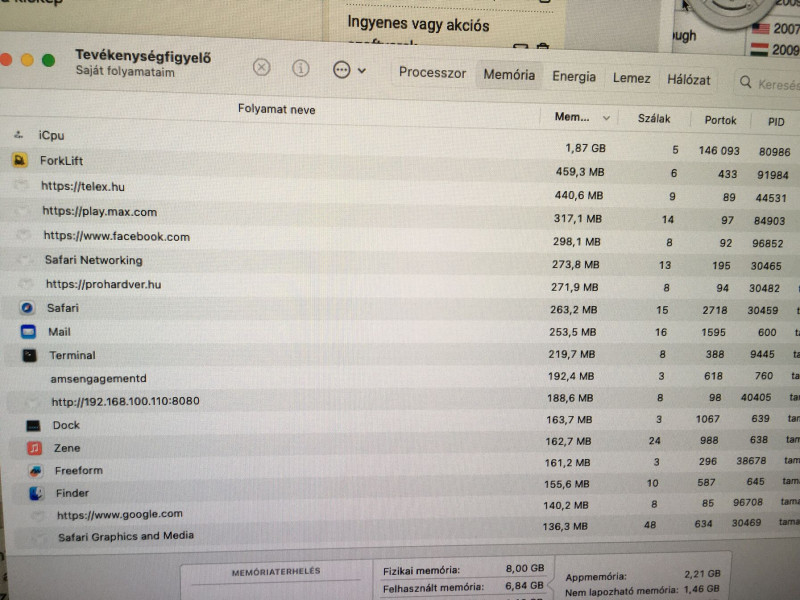This screenshot has height=600, width=800.
Task: Toggle sort order chevron in Mem column
Action: click(x=606, y=118)
